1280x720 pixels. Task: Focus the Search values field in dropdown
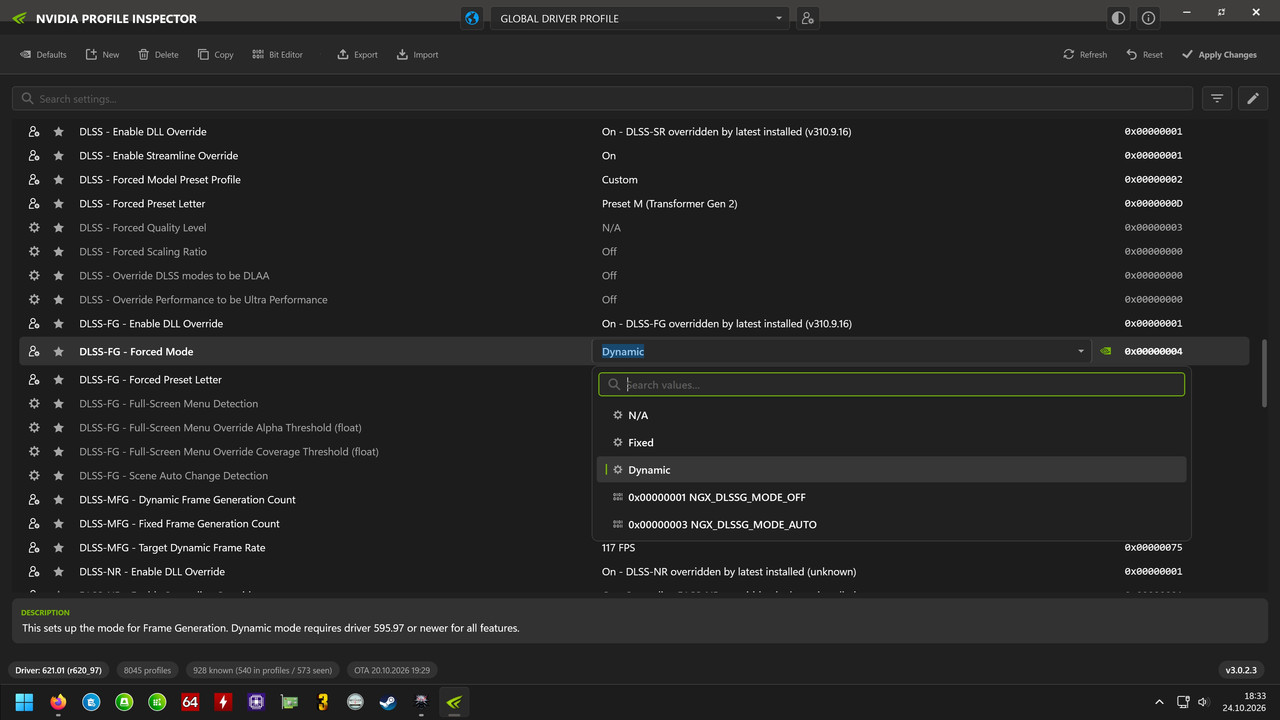[891, 384]
